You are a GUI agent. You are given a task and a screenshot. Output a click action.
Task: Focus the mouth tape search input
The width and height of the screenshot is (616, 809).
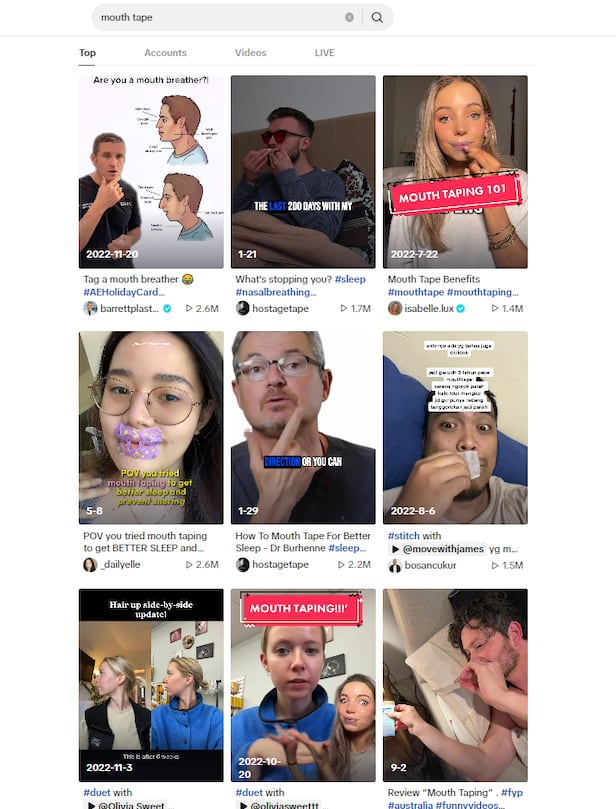click(219, 18)
